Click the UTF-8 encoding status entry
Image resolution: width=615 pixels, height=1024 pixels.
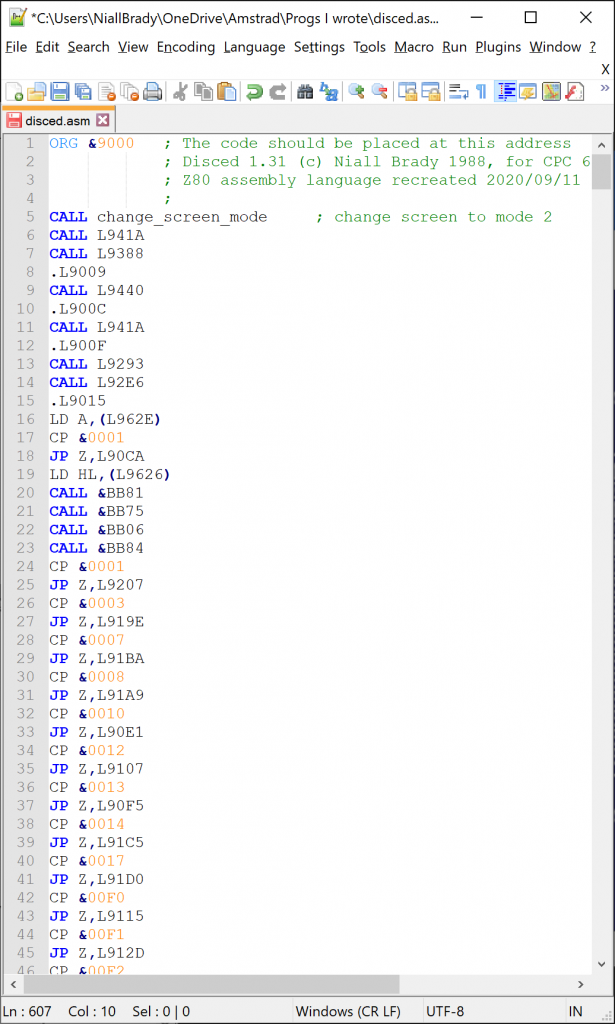[445, 1011]
